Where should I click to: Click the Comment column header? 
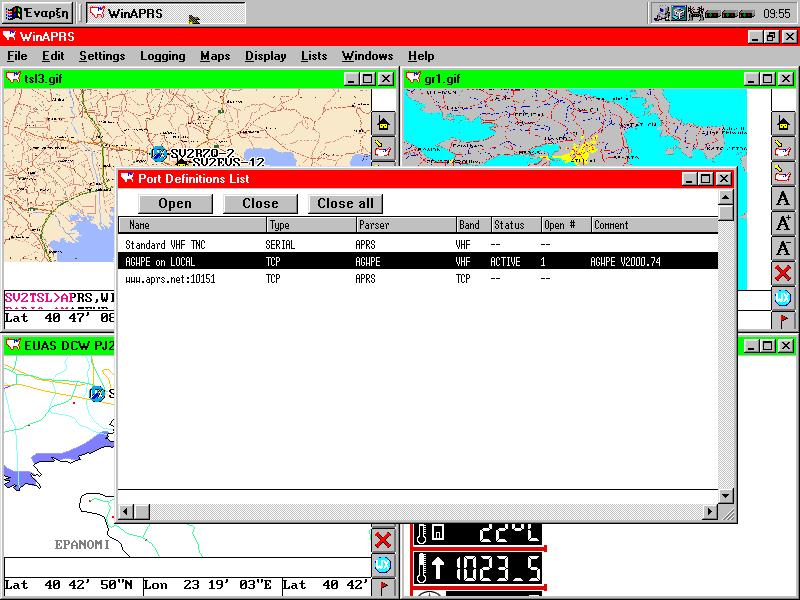655,225
